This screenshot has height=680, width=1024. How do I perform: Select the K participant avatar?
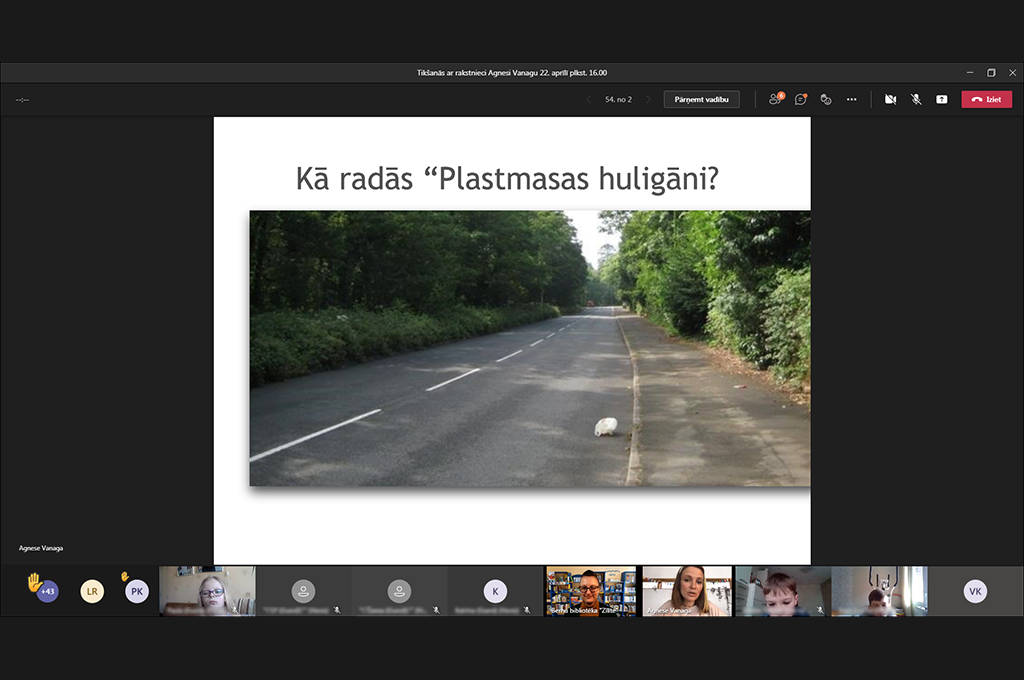tap(495, 591)
